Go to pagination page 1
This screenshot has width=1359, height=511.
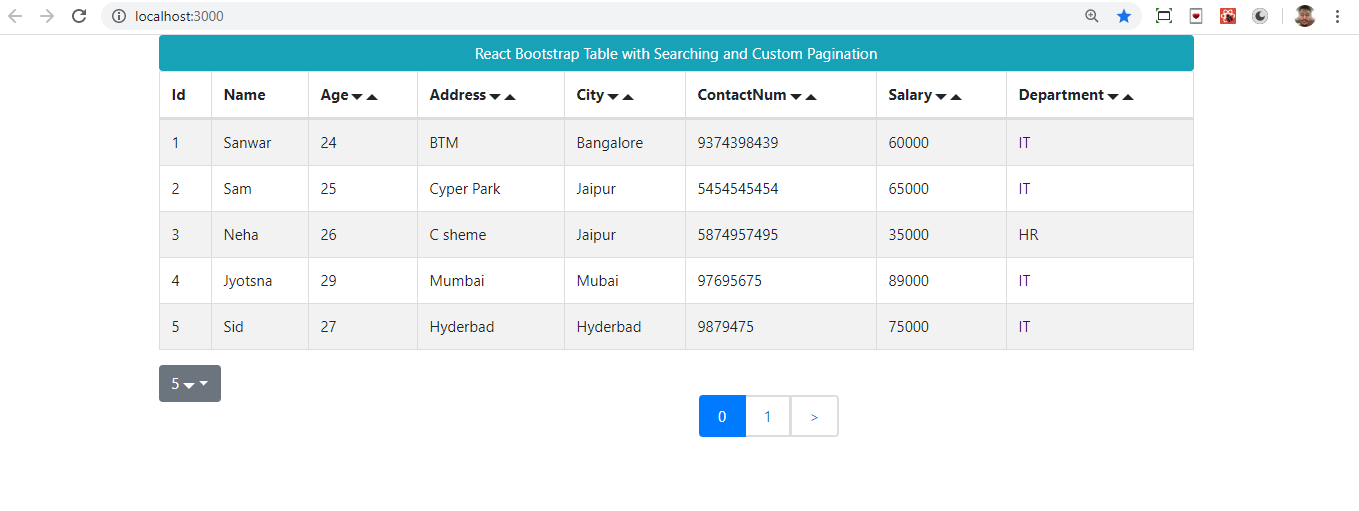click(768, 417)
